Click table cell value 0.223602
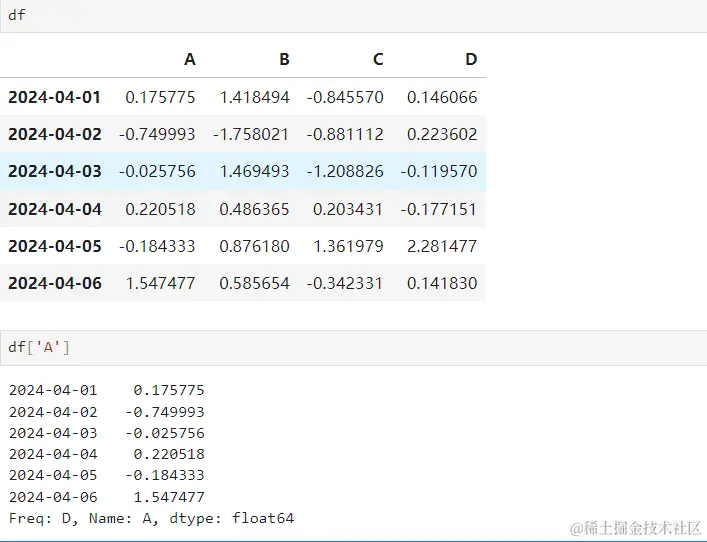The image size is (707, 542). [442, 134]
